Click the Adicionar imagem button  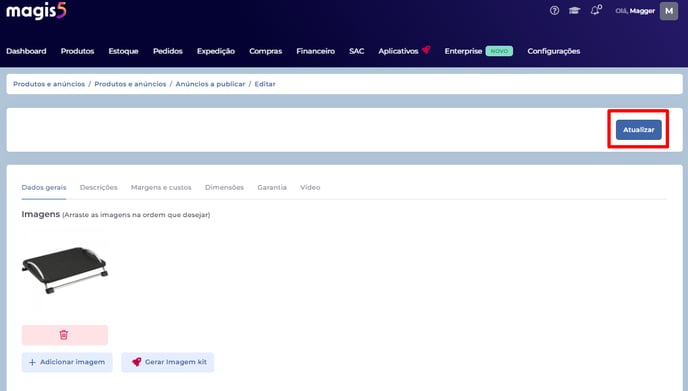(x=67, y=362)
